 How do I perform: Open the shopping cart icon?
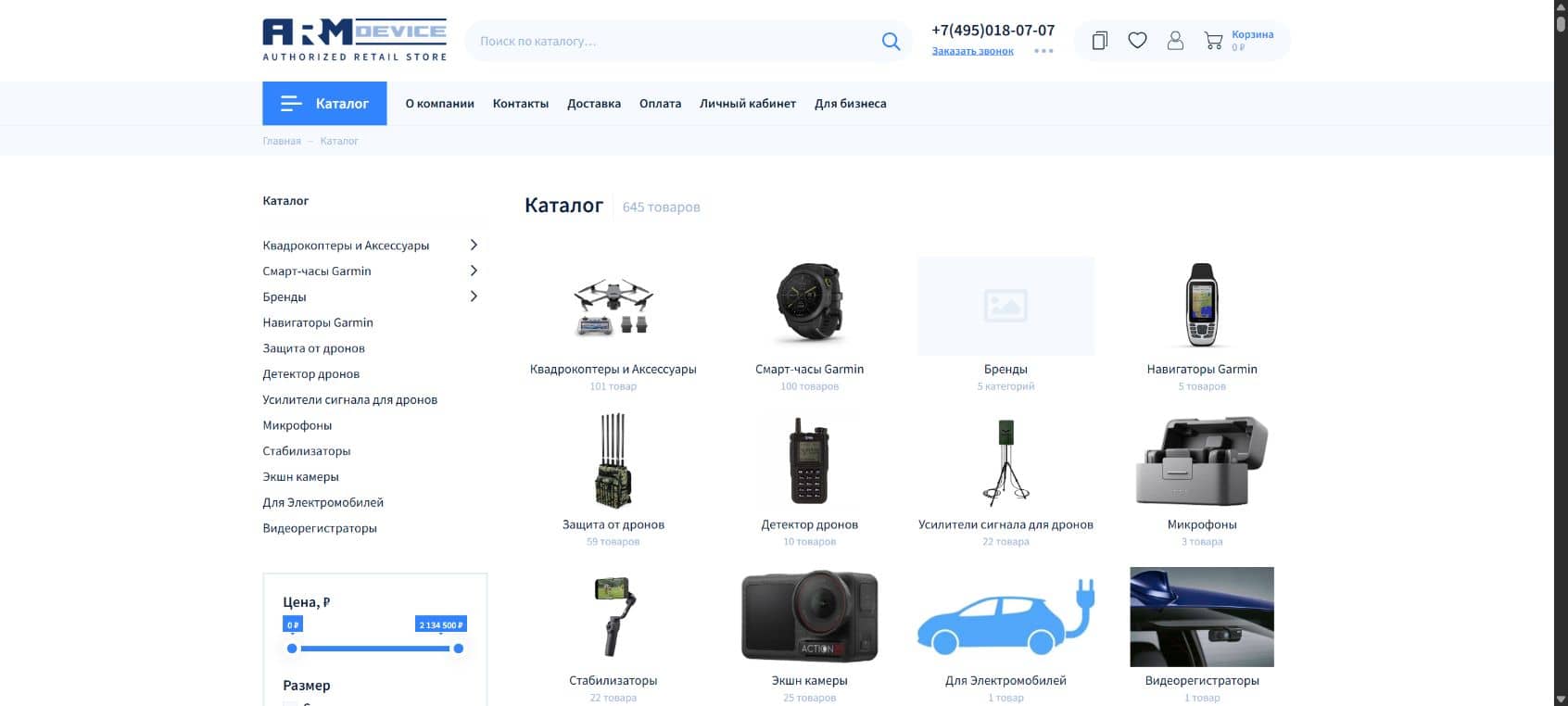[x=1213, y=41]
